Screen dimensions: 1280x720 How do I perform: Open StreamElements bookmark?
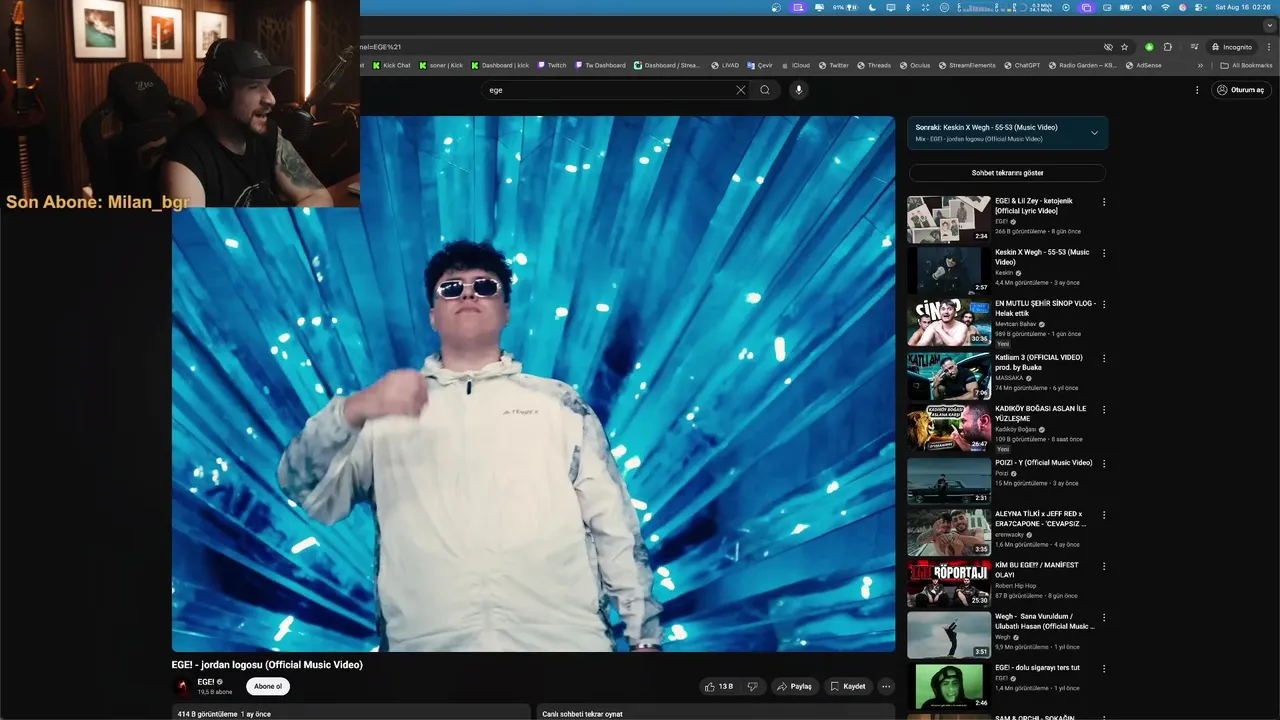[x=967, y=65]
